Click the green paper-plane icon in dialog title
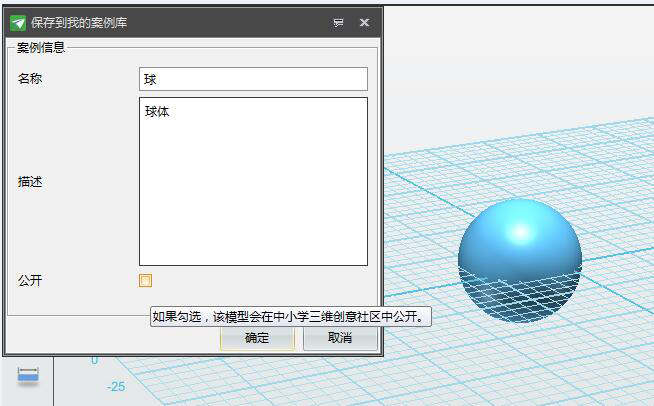Viewport: 654px width, 406px height. pyautogui.click(x=18, y=22)
